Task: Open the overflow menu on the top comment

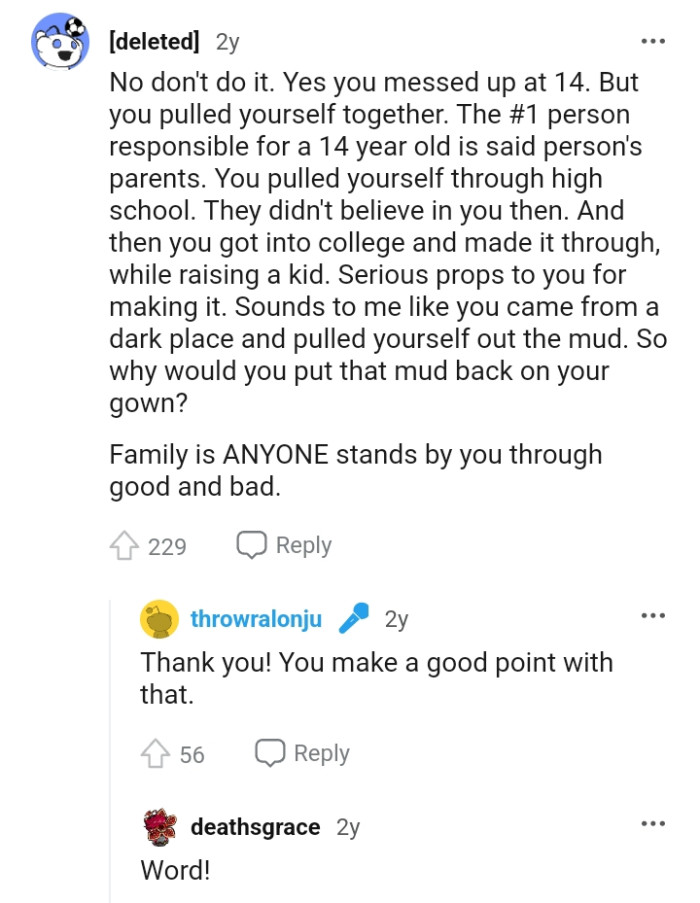Action: (652, 40)
